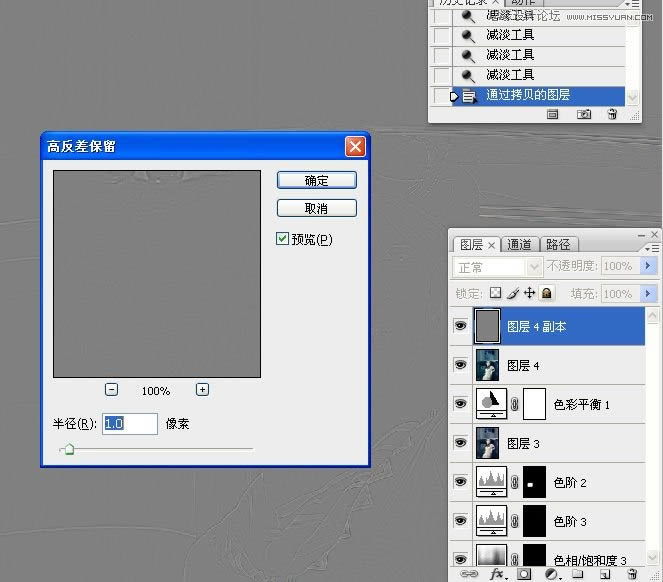Create new snapshot camera icon in History panel
The width and height of the screenshot is (663, 582).
pyautogui.click(x=584, y=115)
